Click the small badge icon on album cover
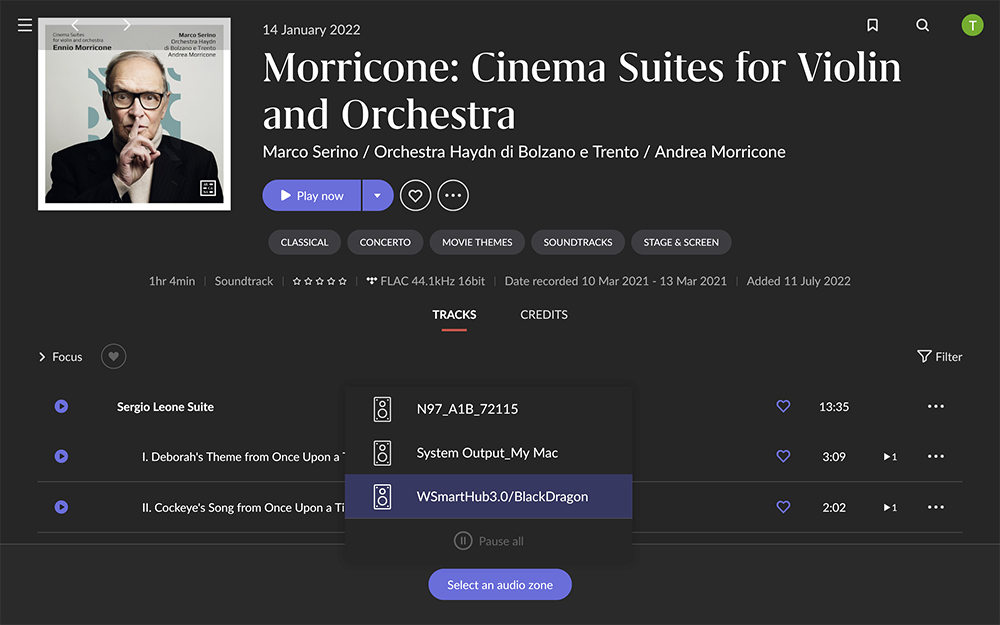 (208, 188)
